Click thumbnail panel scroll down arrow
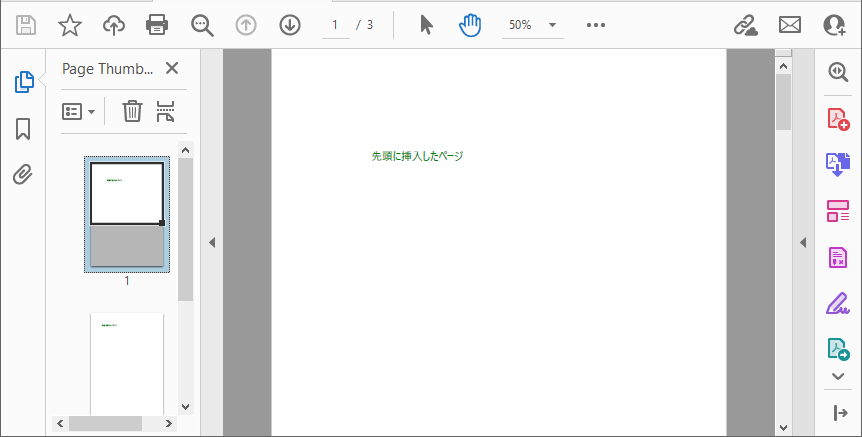 (185, 407)
